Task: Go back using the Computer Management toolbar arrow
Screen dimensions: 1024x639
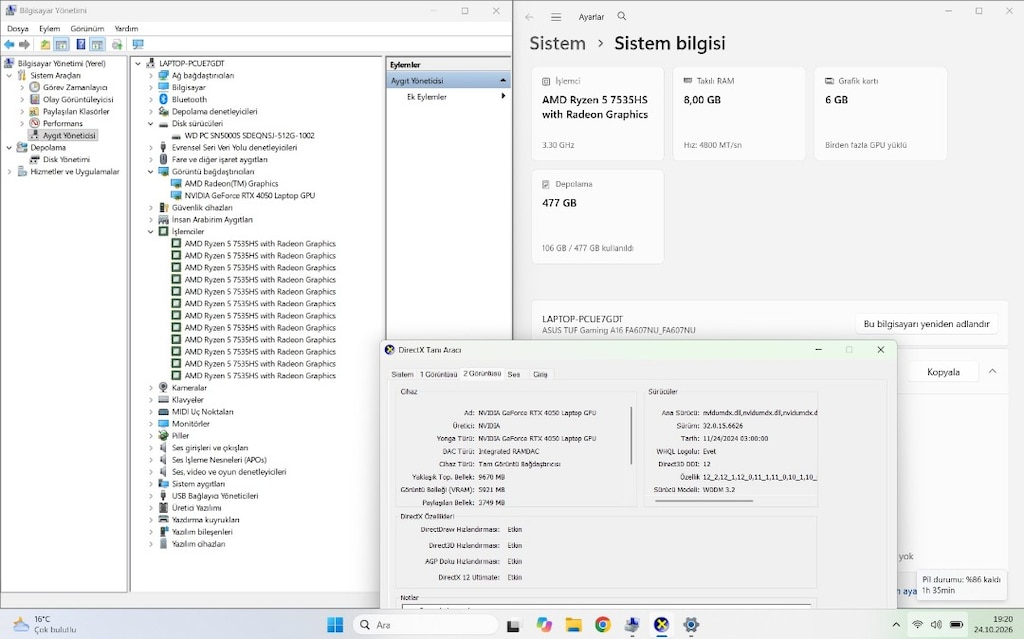Action: tap(9, 44)
